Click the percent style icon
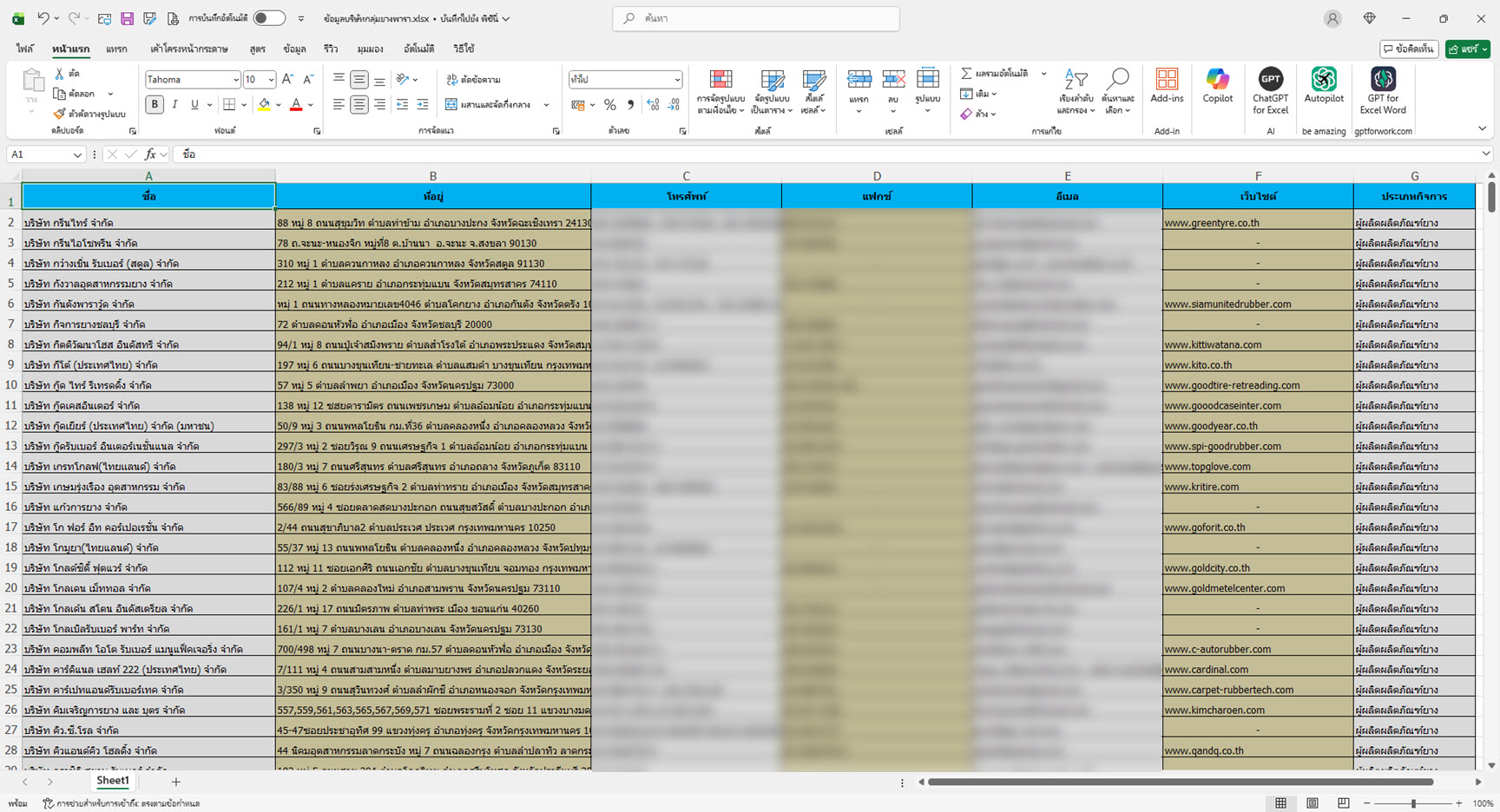Viewport: 1500px width, 812px height. pyautogui.click(x=610, y=105)
